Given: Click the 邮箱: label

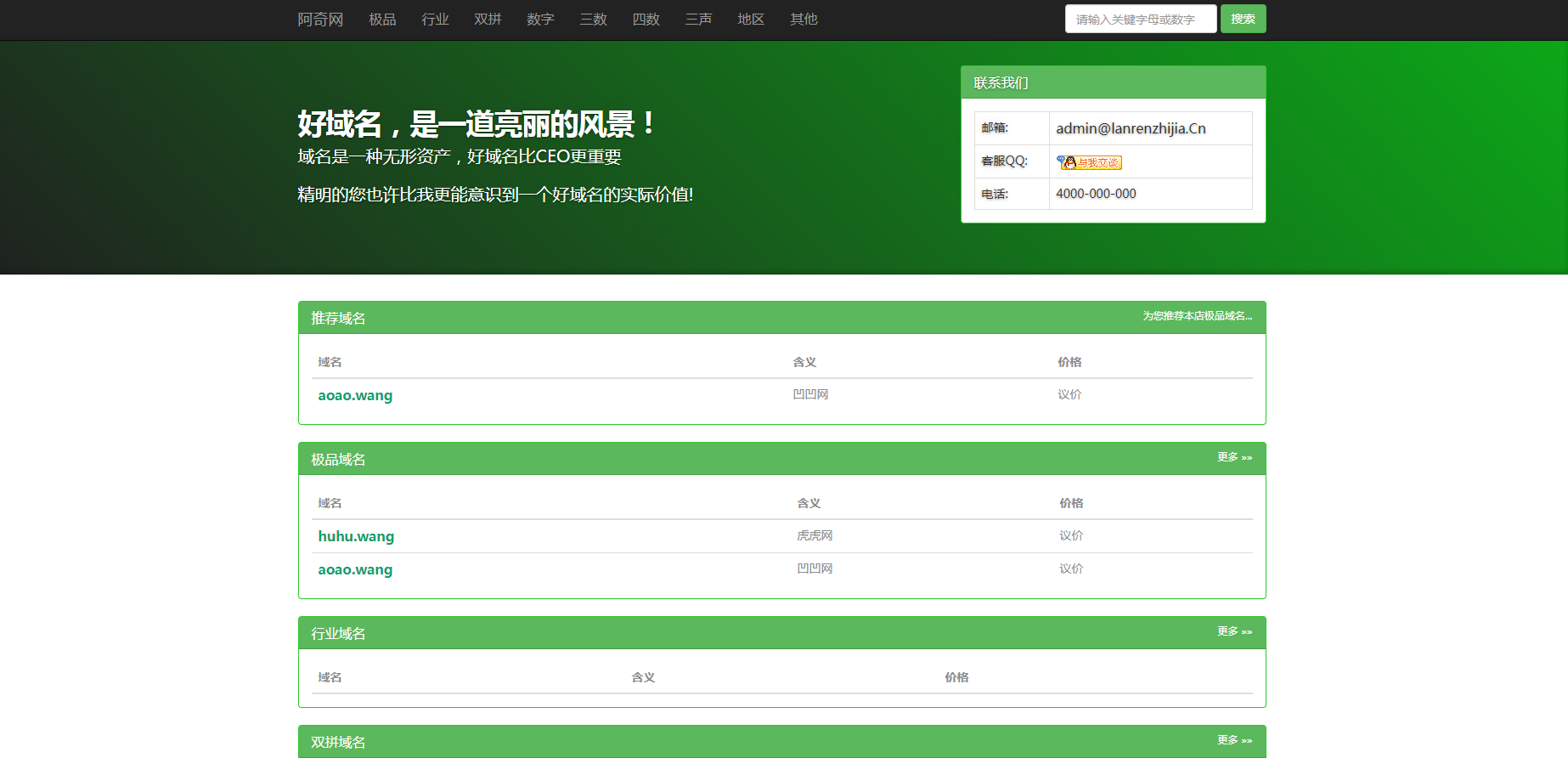Looking at the screenshot, I should click(995, 127).
